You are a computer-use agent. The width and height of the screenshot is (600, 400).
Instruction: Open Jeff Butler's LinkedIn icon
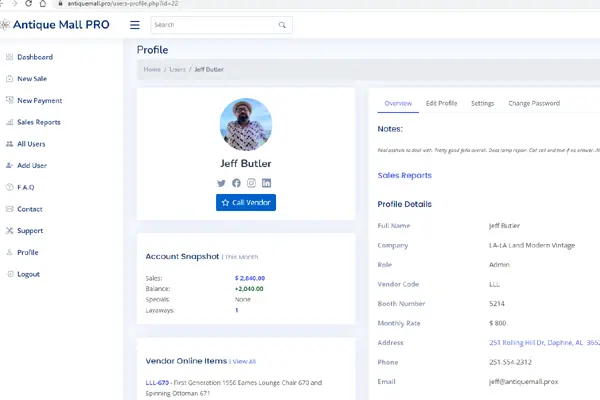tap(266, 183)
